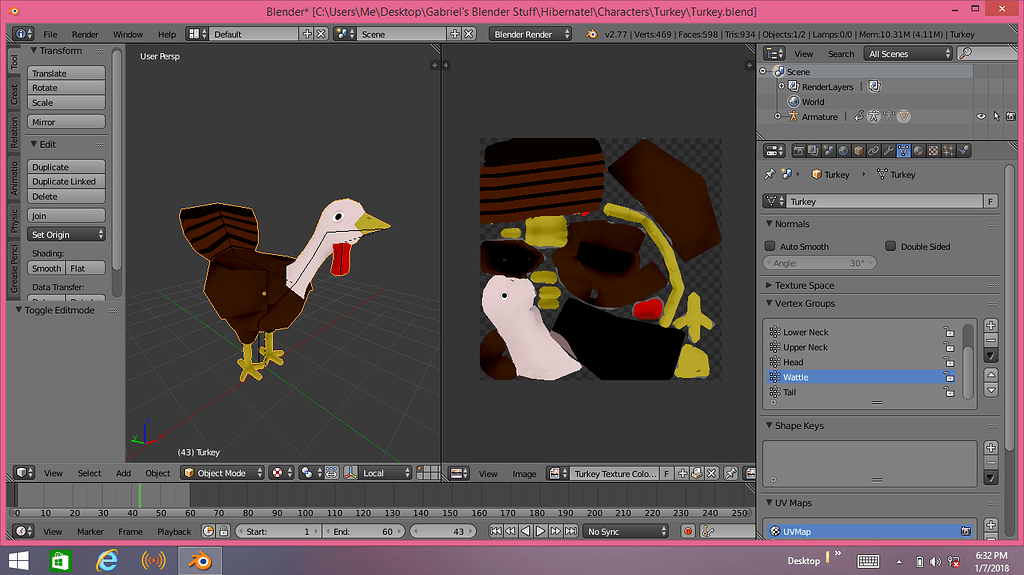This screenshot has height=575, width=1024.
Task: Open the Playback menu in timeline
Action: pos(174,531)
